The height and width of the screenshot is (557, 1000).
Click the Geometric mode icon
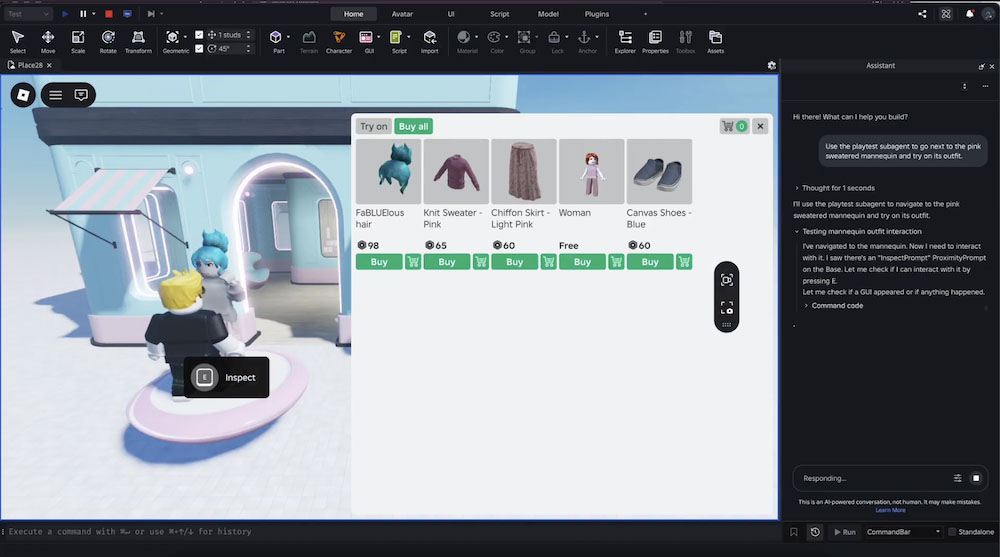(x=173, y=38)
